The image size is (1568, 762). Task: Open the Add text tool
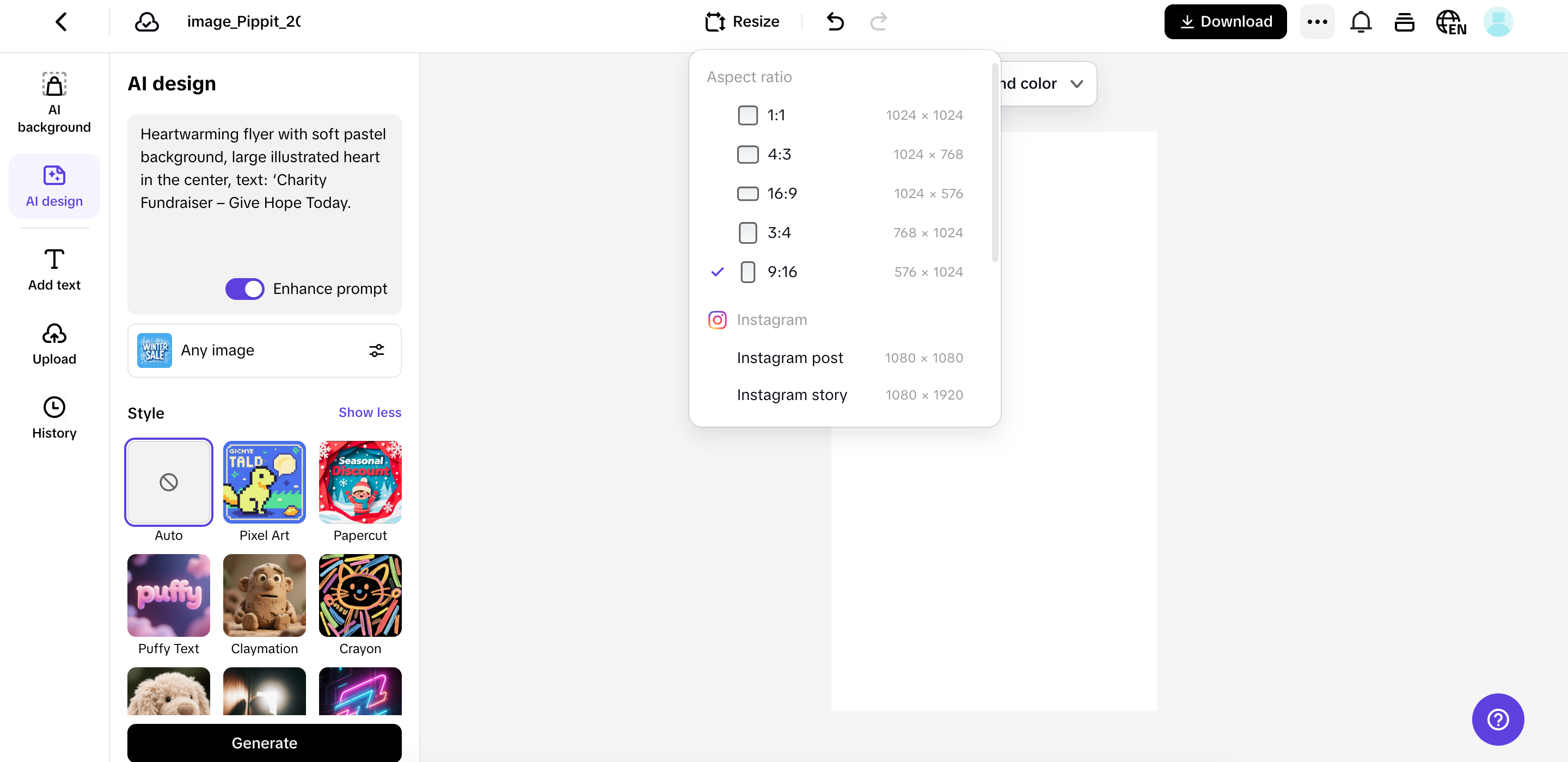point(53,269)
